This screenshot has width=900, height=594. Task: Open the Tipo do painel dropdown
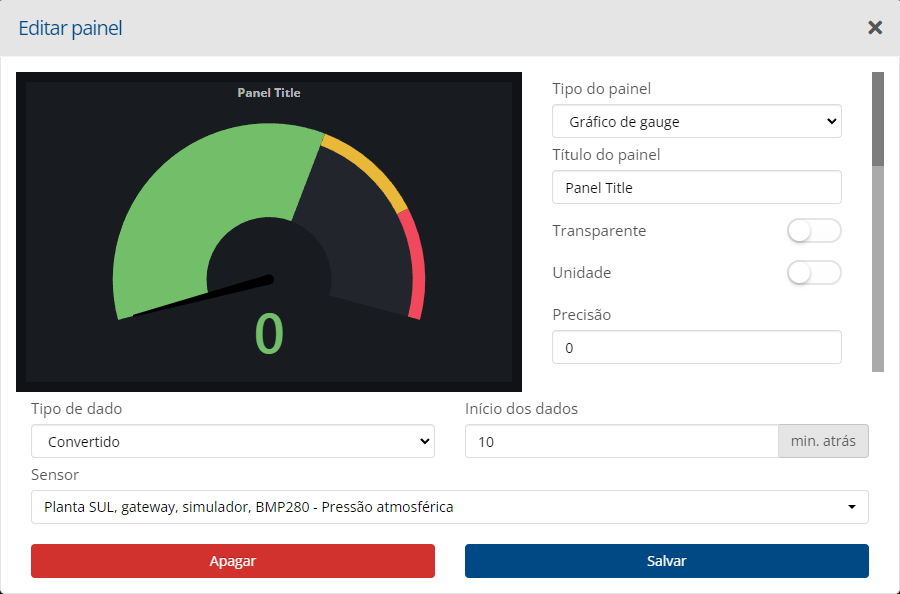pyautogui.click(x=696, y=122)
